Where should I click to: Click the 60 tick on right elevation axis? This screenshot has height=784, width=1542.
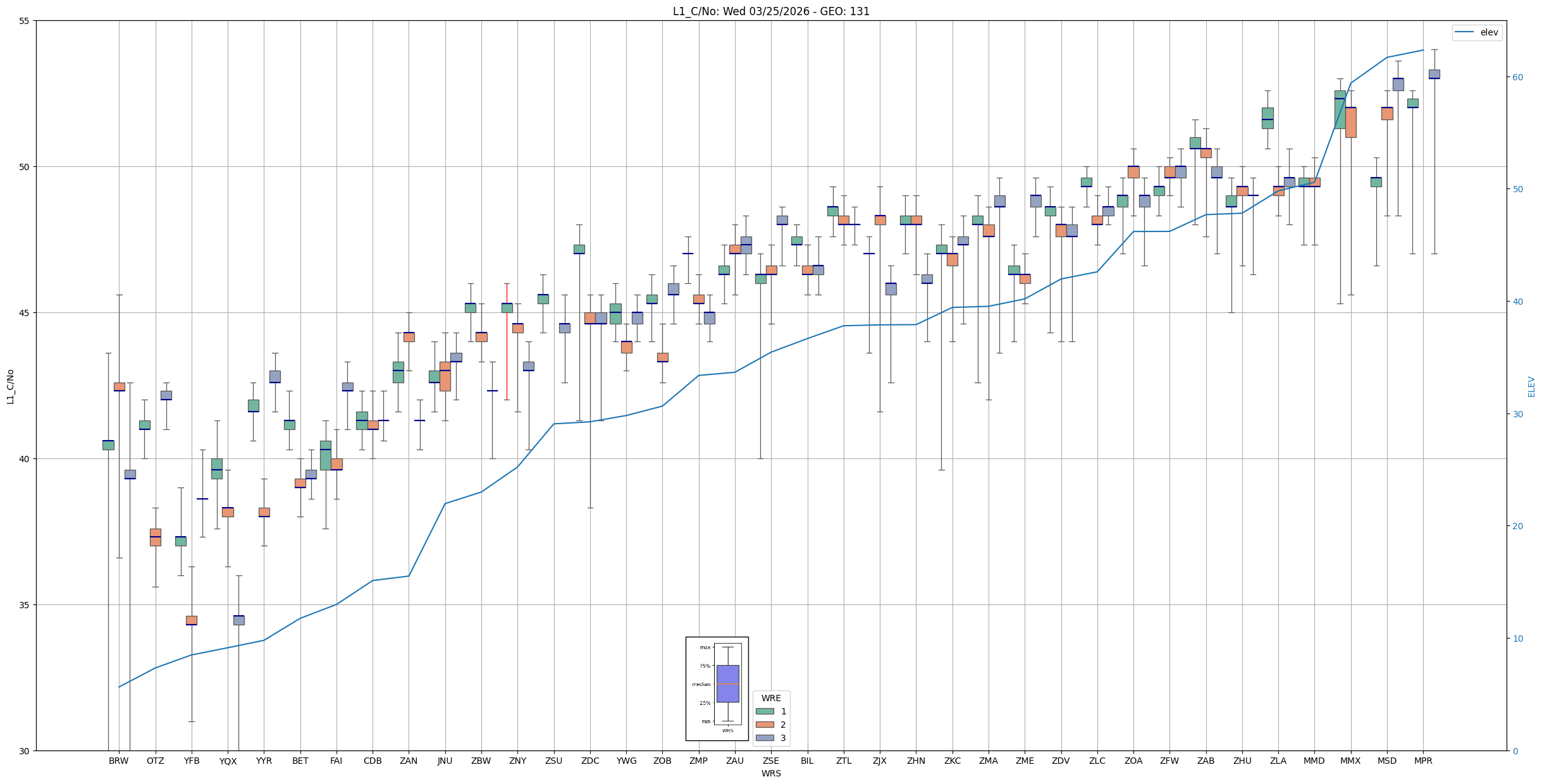pyautogui.click(x=1517, y=77)
